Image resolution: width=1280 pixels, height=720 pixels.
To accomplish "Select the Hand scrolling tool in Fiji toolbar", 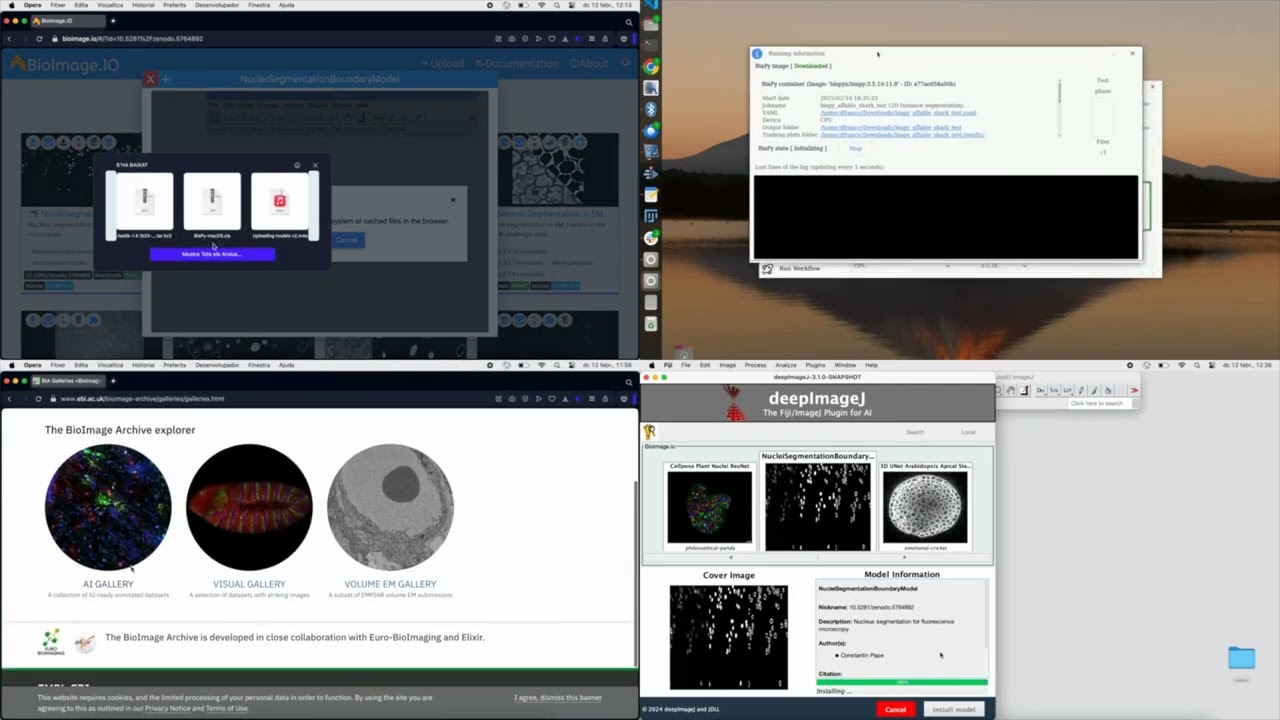I will coord(1011,390).
